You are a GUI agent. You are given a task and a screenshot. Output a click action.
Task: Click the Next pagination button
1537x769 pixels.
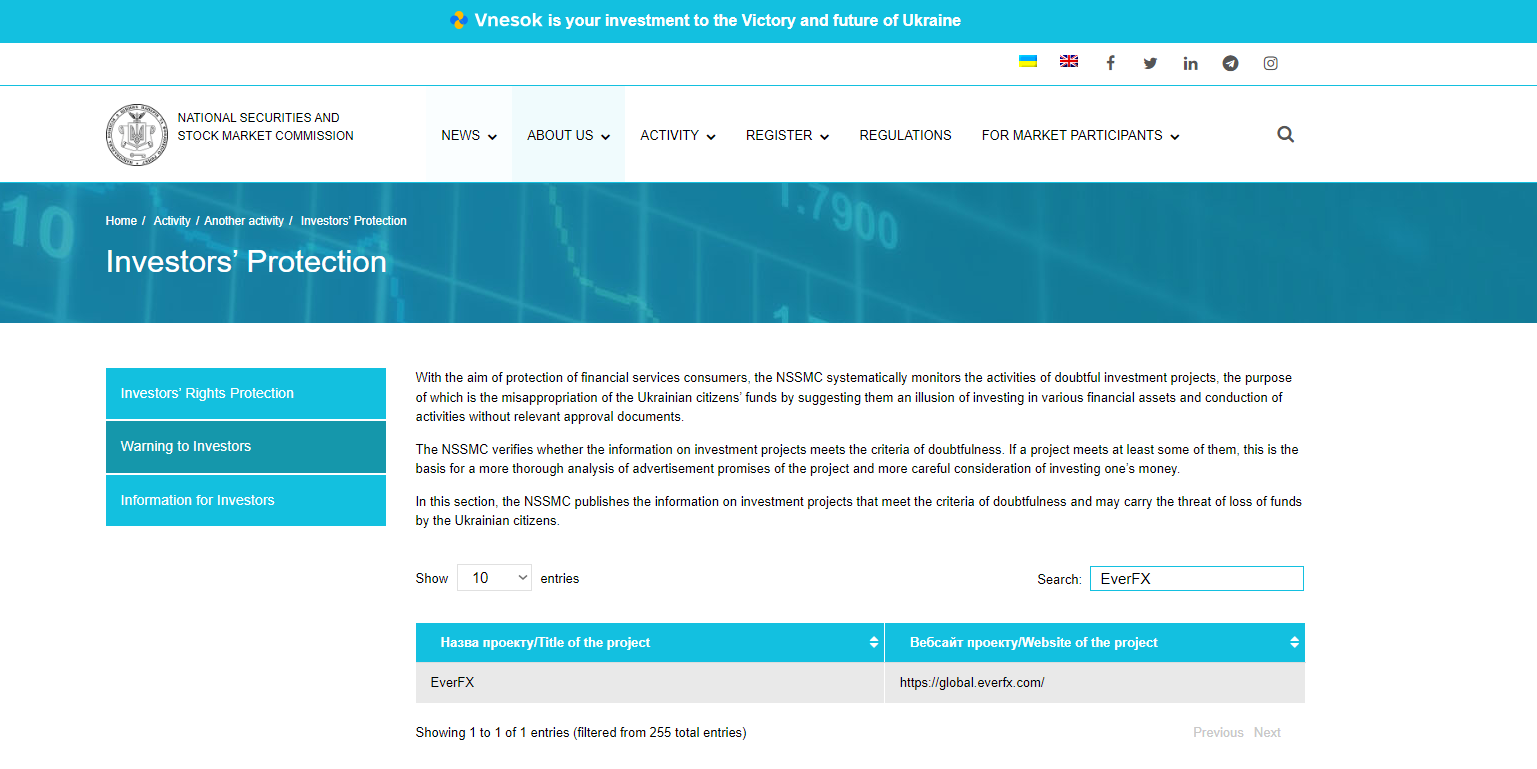click(x=1267, y=733)
